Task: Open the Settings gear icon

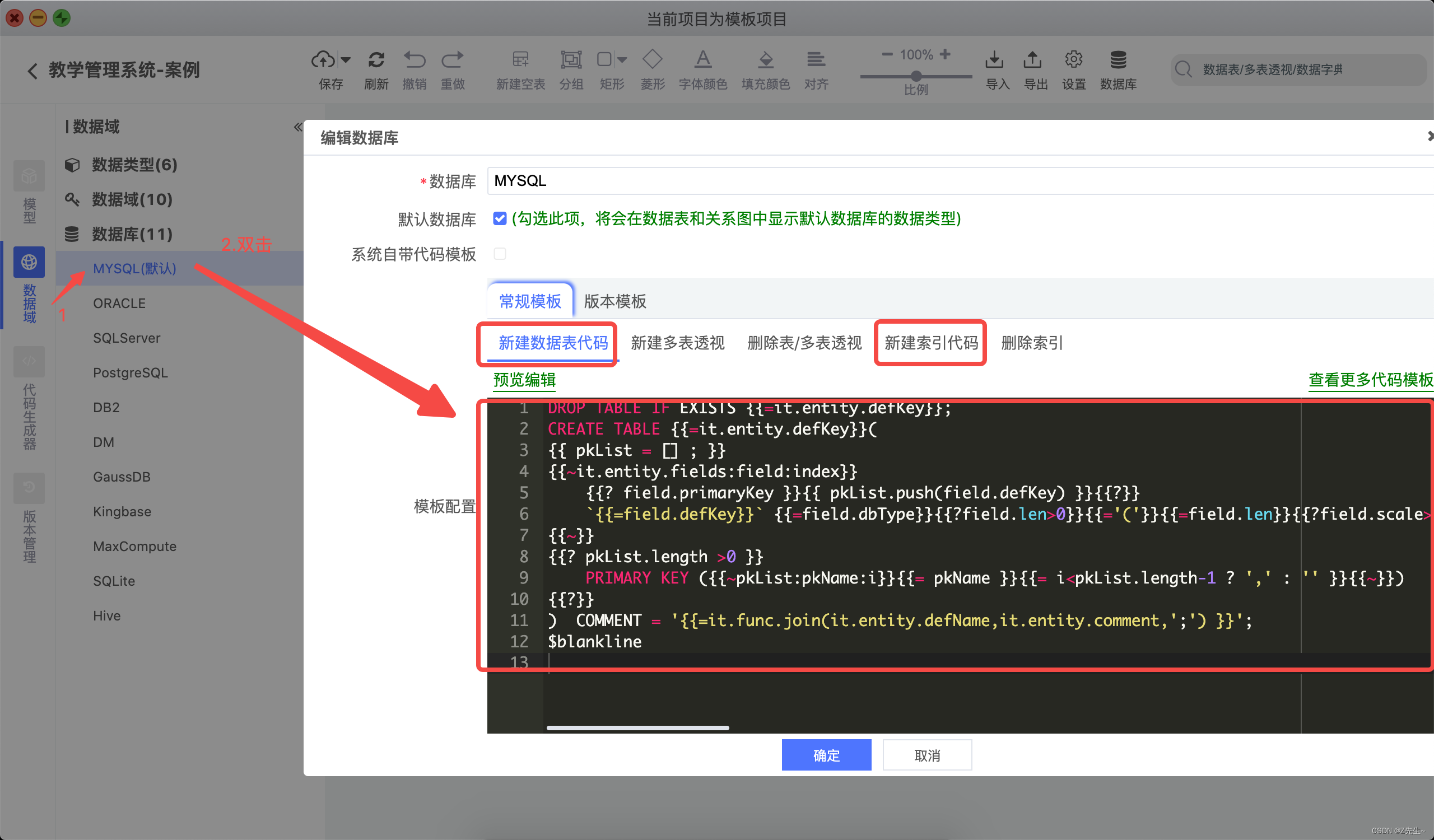Action: click(x=1073, y=59)
